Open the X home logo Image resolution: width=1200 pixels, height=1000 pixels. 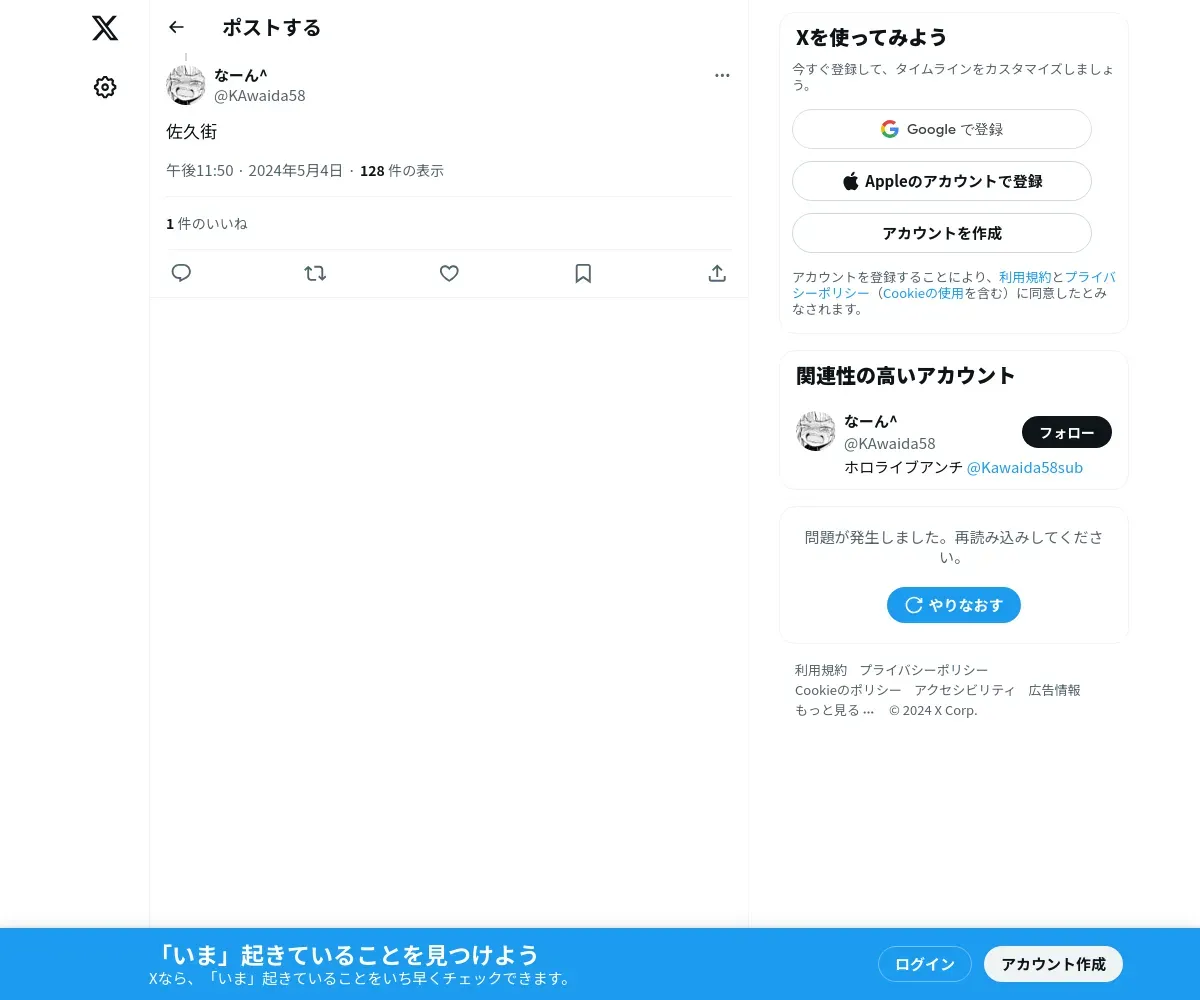tap(105, 28)
